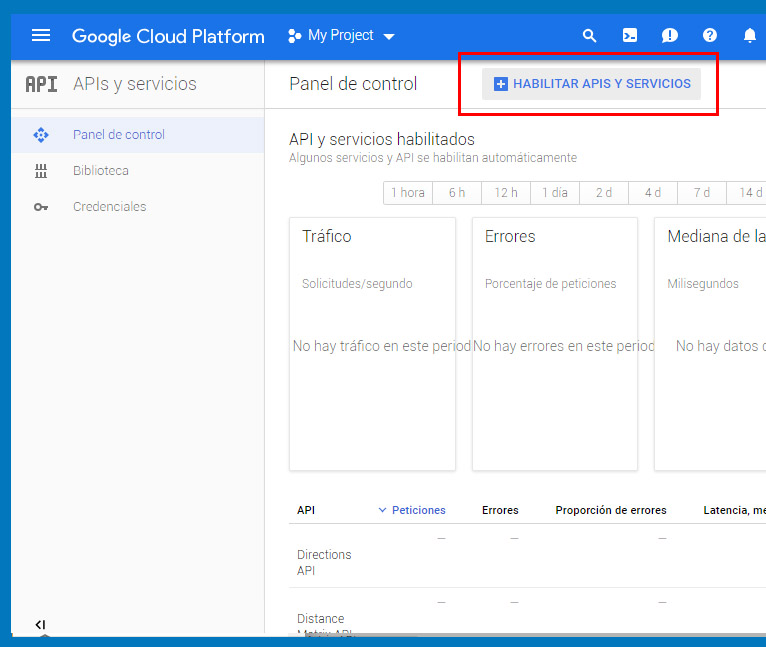Screen dimensions: 766x647
Task: Click the Errores column header
Action: (500, 510)
